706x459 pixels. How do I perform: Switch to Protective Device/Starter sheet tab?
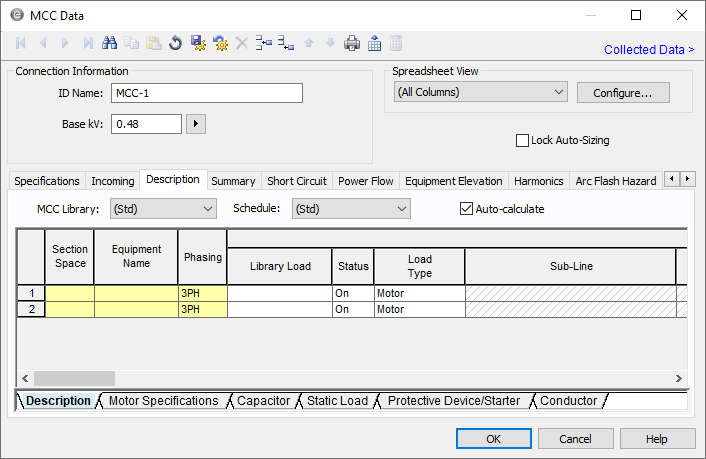tap(454, 401)
